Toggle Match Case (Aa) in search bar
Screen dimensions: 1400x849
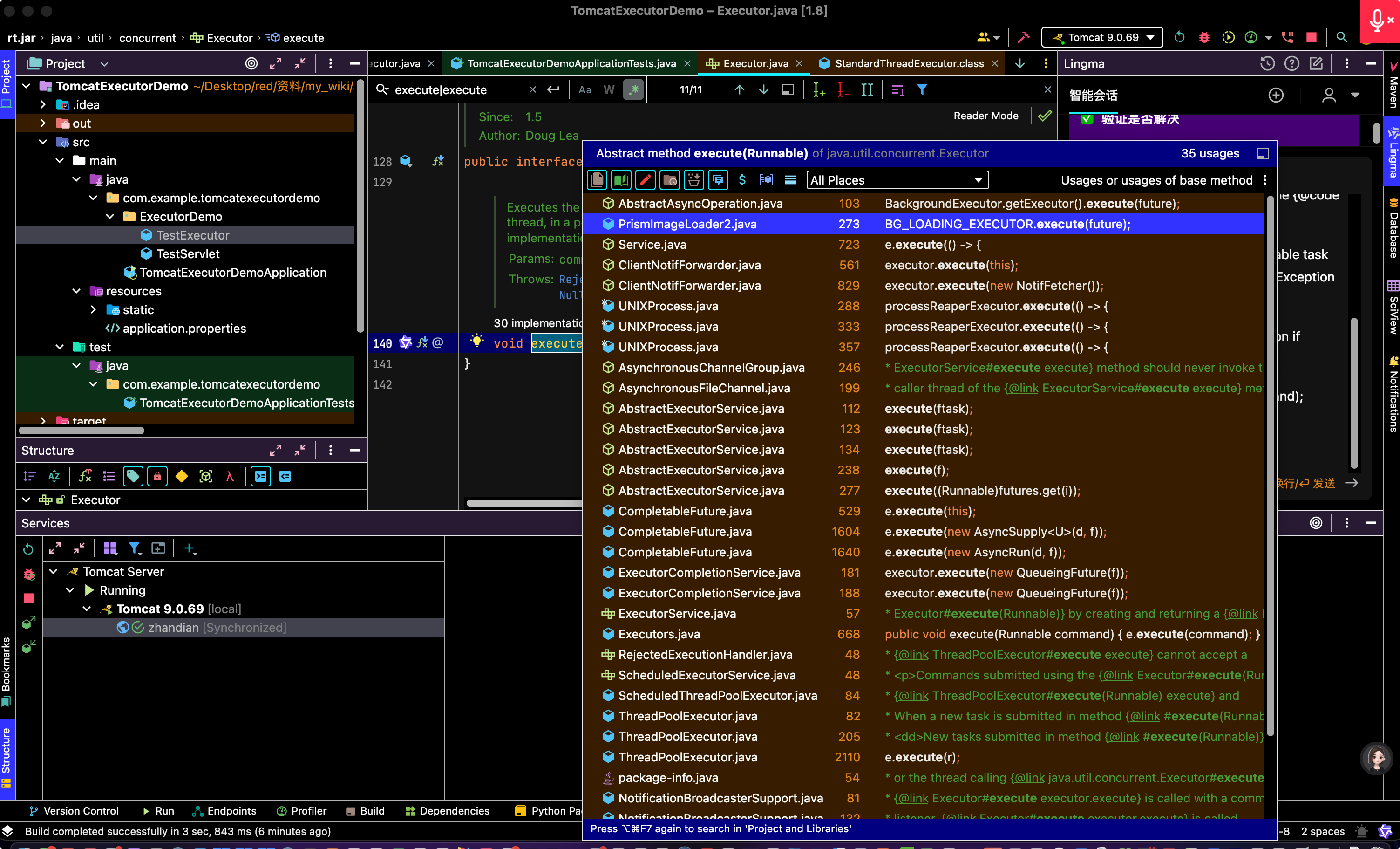coord(584,90)
